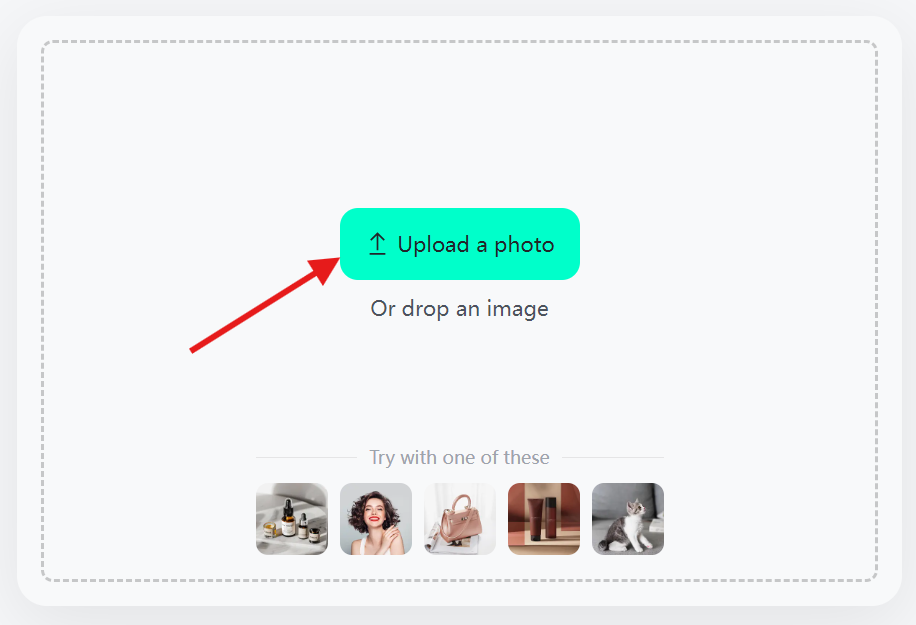This screenshot has width=916, height=625.
Task: Click the red arrow annotation's arrowhead
Action: click(x=325, y=269)
